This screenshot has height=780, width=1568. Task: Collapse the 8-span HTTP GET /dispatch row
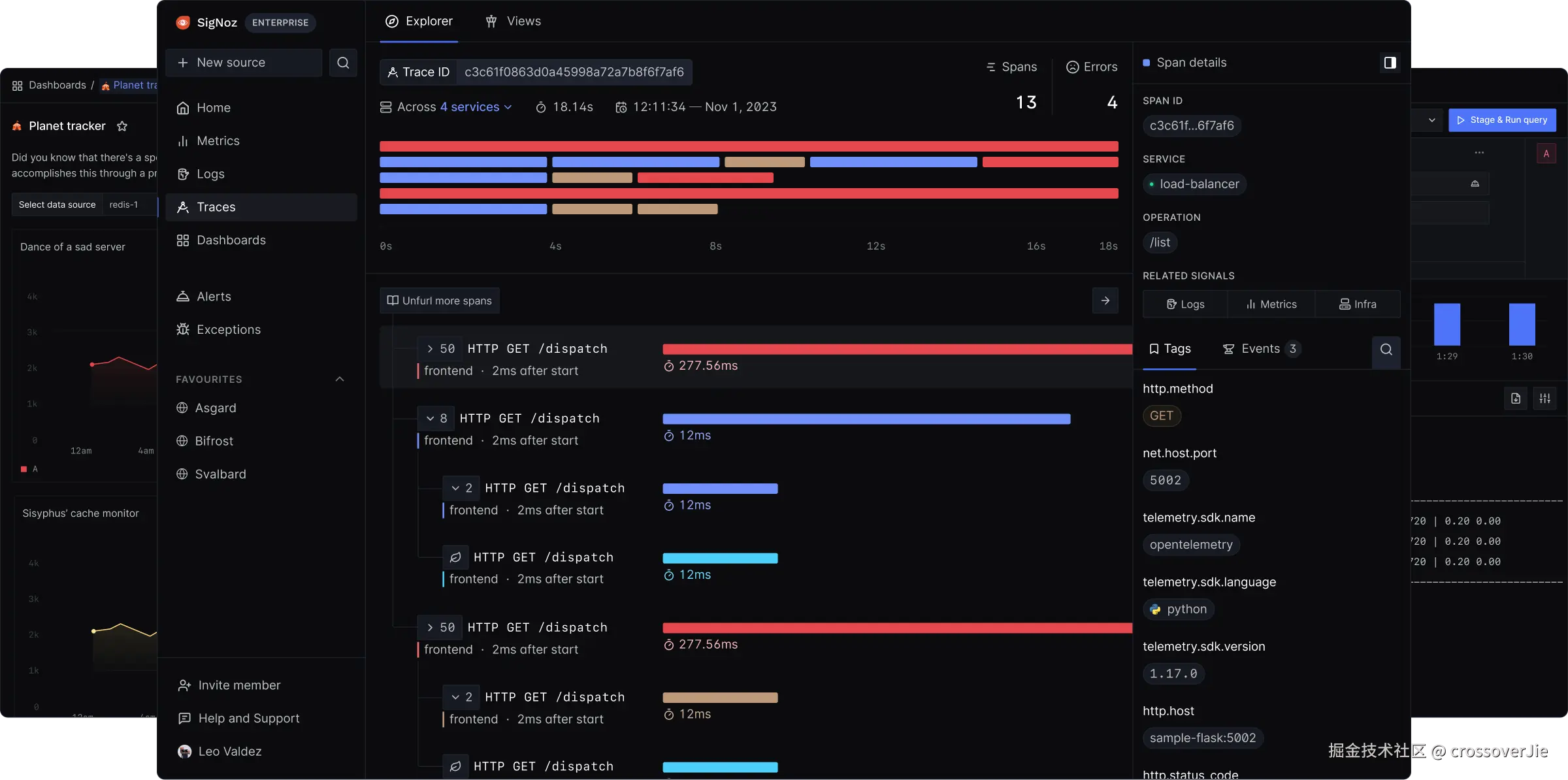(430, 419)
